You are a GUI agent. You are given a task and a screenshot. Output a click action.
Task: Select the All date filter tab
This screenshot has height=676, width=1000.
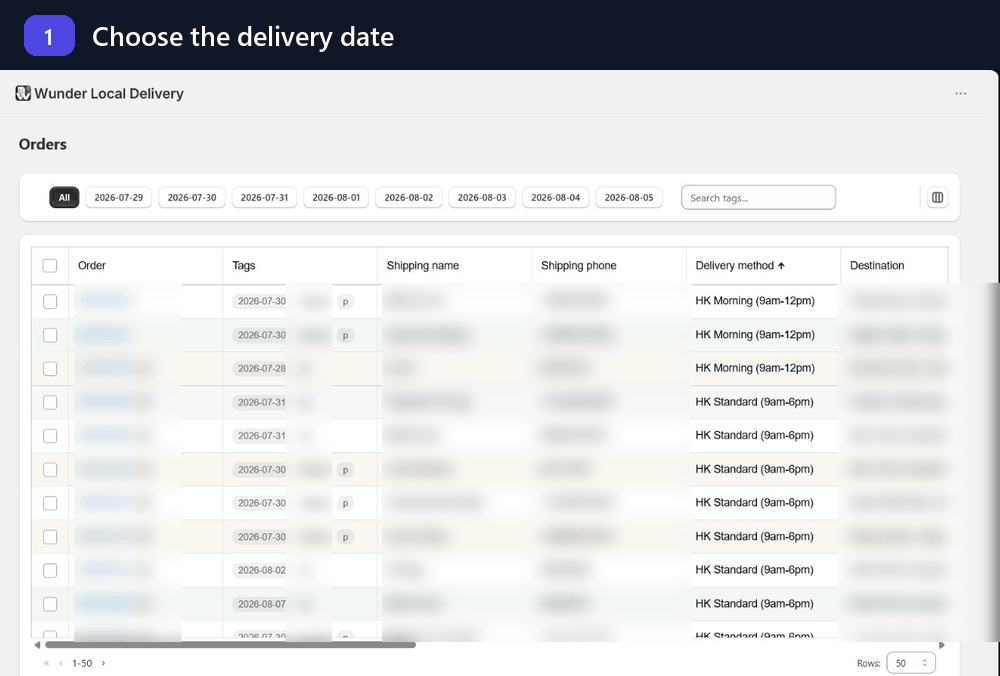click(64, 198)
